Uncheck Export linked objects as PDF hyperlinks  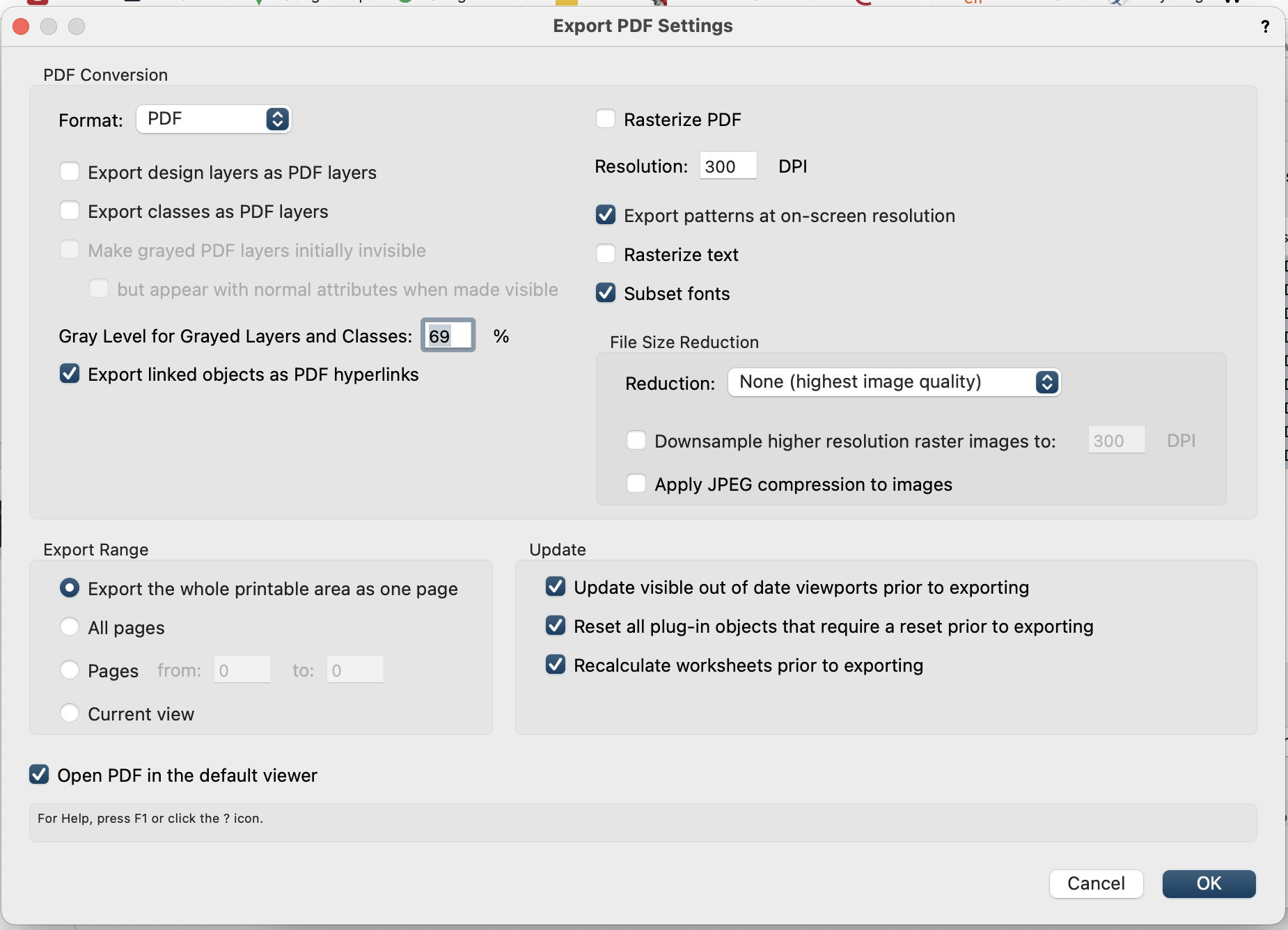70,374
